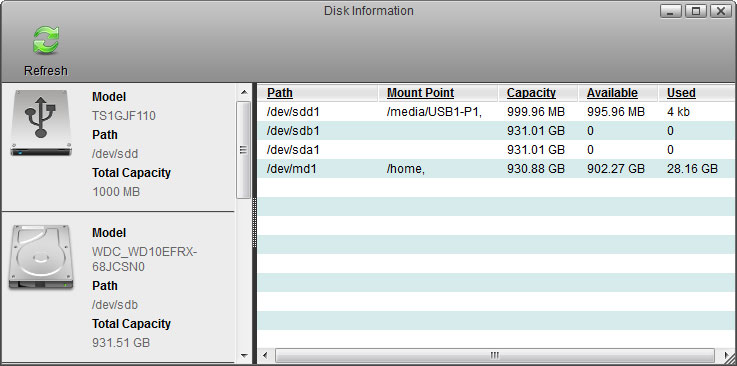Click model name TS1GJF110
The image size is (737, 366).
coord(124,116)
